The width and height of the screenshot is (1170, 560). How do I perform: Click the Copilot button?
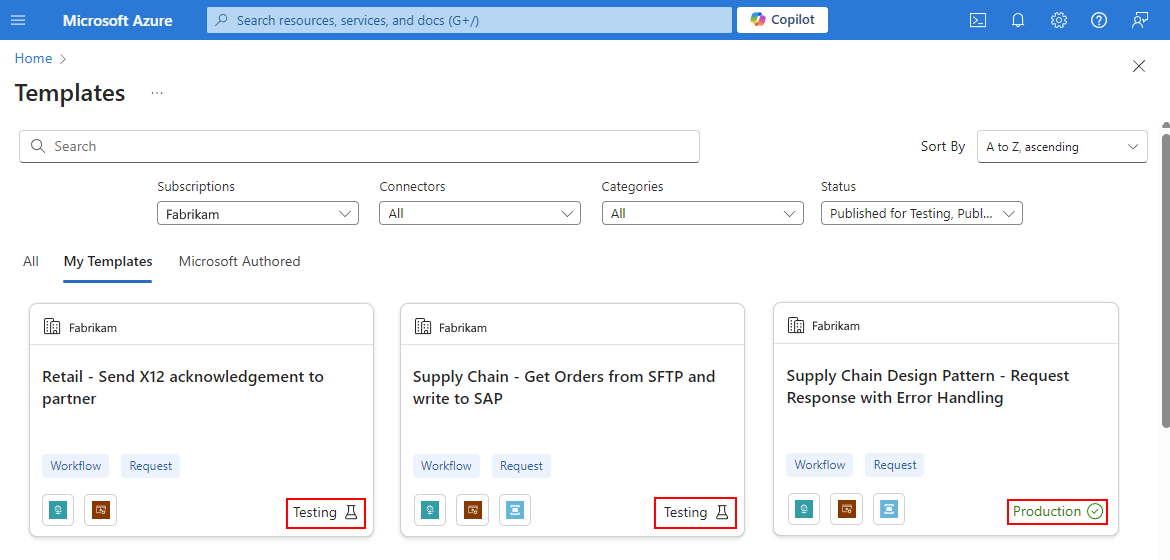point(782,20)
